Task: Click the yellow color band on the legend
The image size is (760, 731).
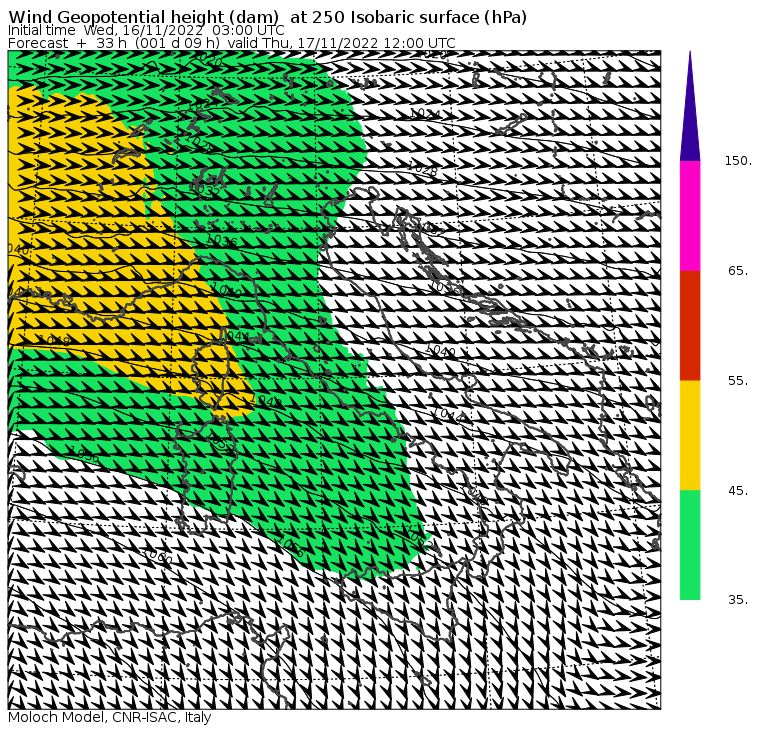Action: [x=690, y=435]
